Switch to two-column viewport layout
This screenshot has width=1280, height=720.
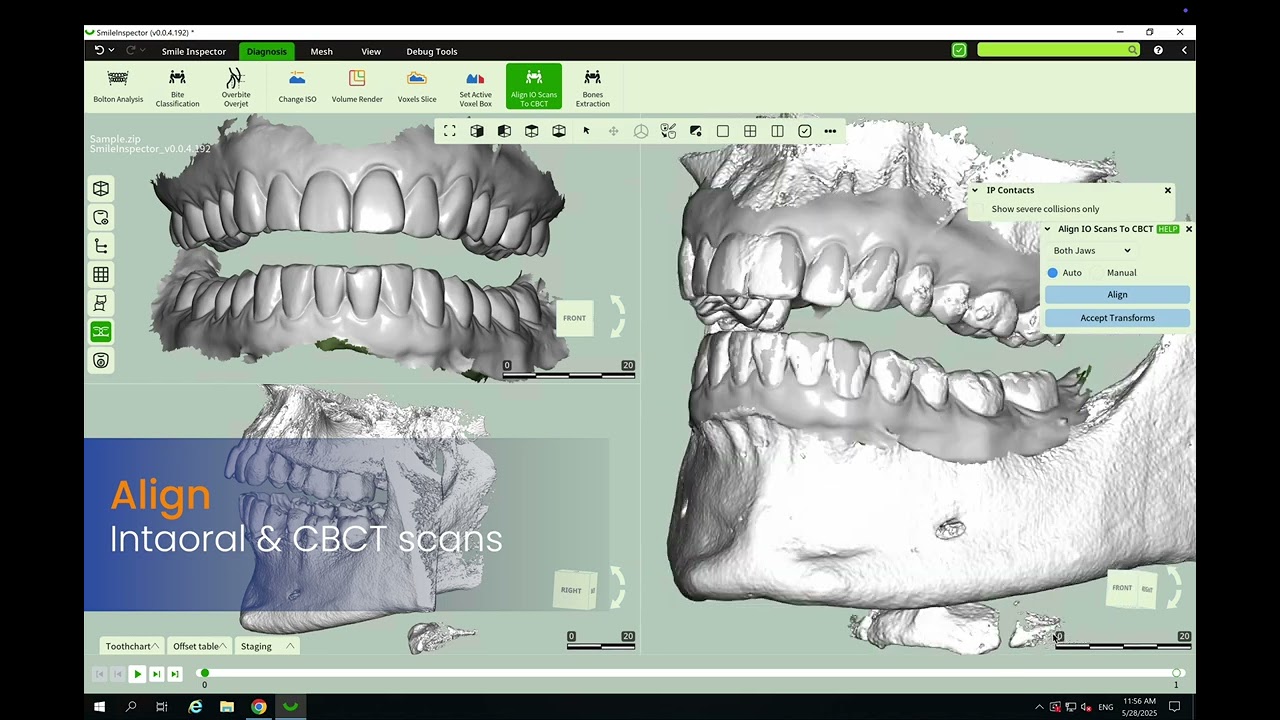pyautogui.click(x=777, y=131)
